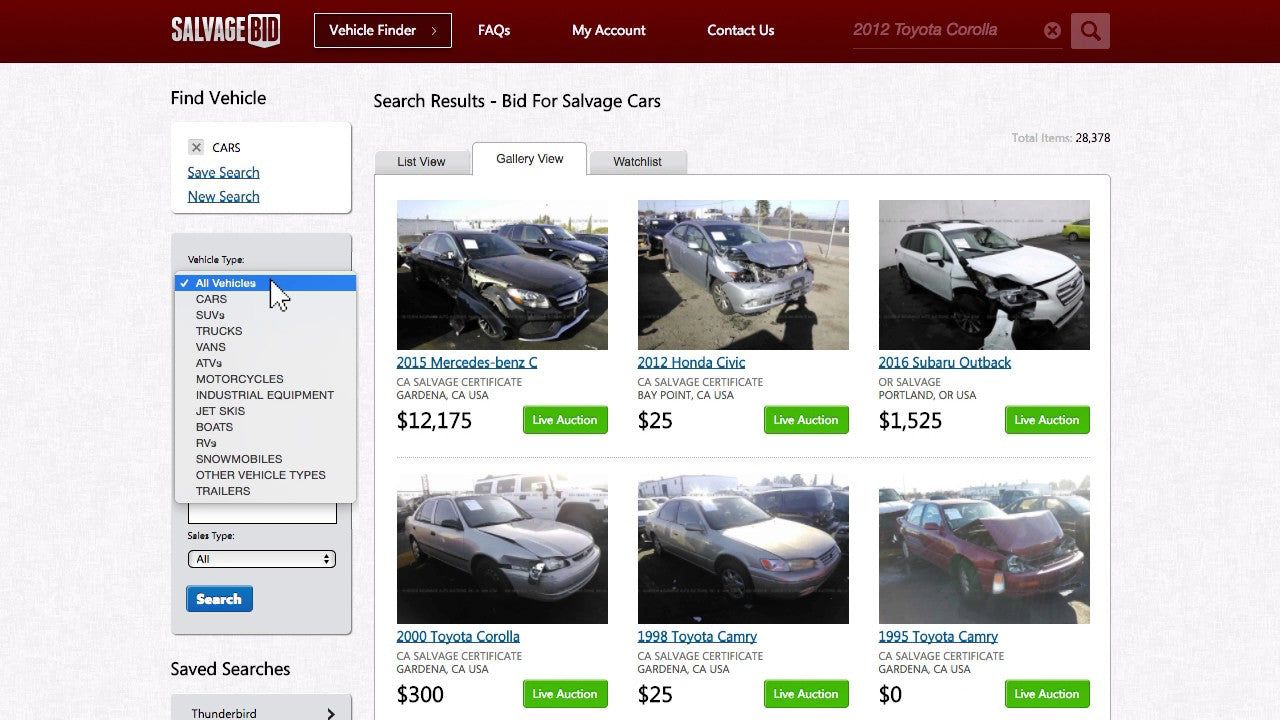Pick the All Vehicles option
The image size is (1280, 720).
[226, 283]
